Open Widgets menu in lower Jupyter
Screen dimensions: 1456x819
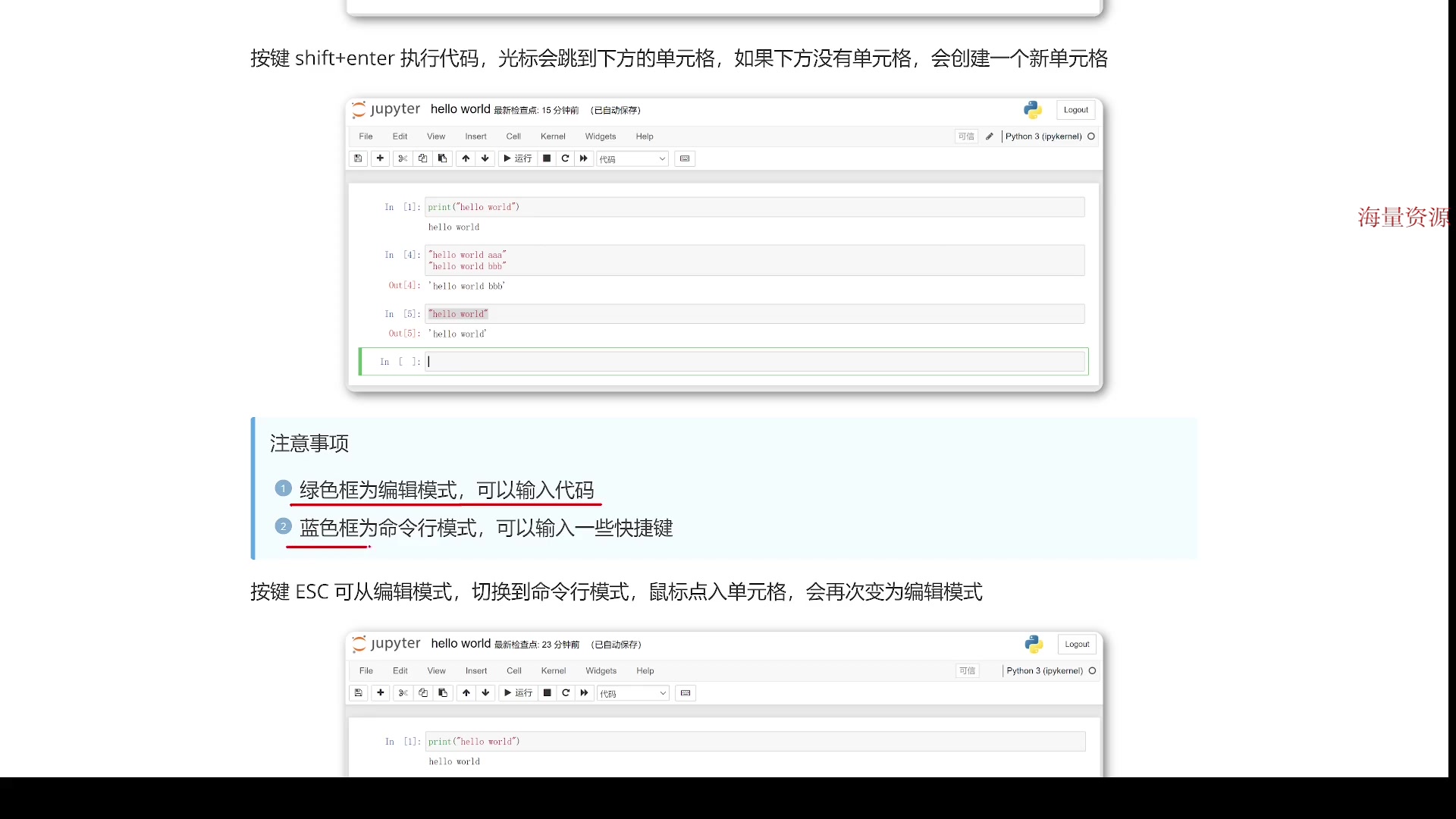click(x=601, y=671)
